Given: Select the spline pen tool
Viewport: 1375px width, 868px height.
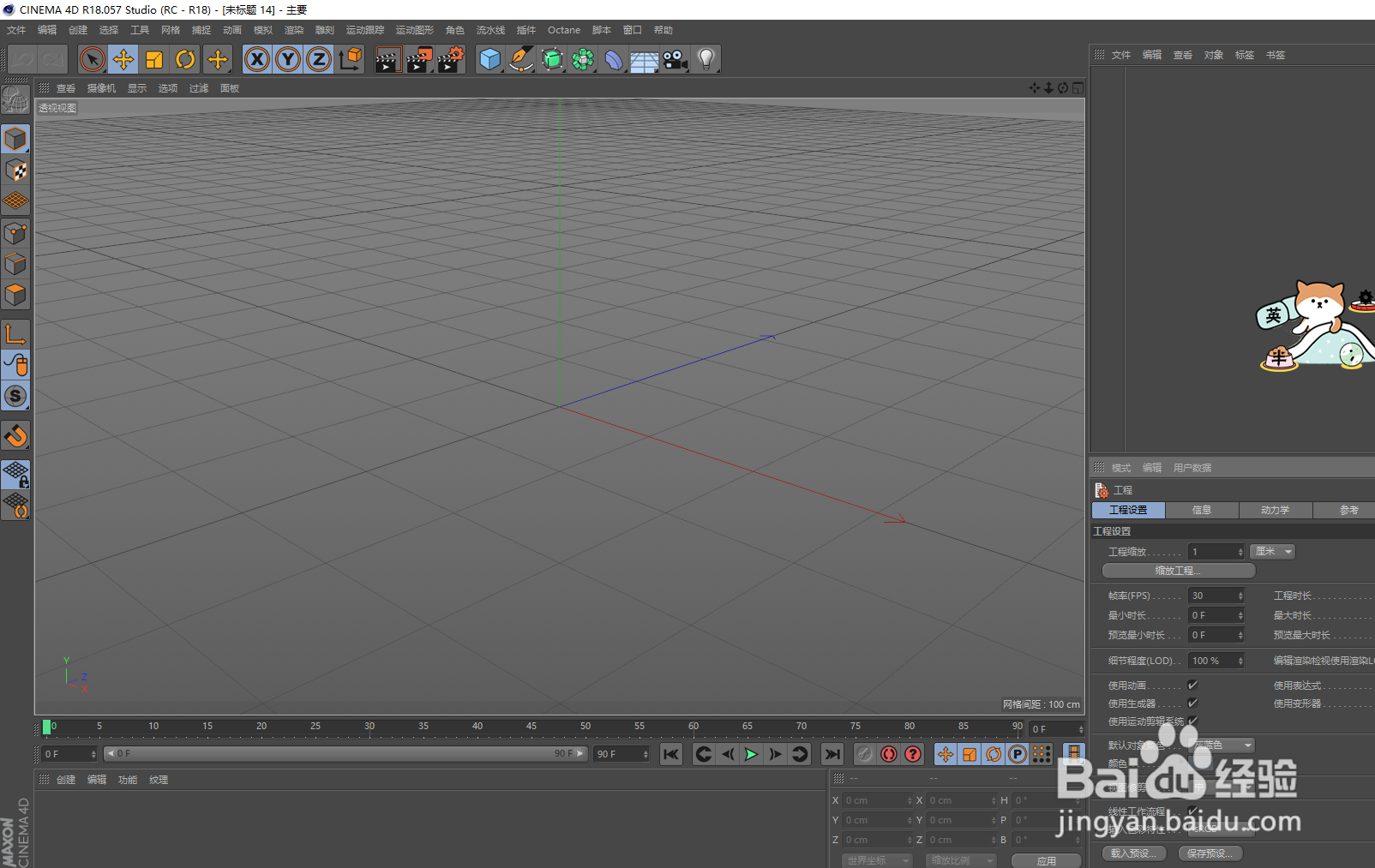Looking at the screenshot, I should pos(520,60).
